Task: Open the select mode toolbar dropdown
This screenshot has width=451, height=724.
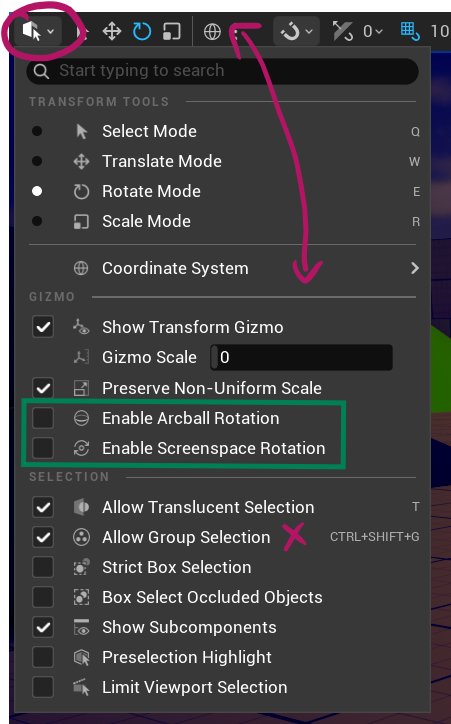Action: [38, 31]
